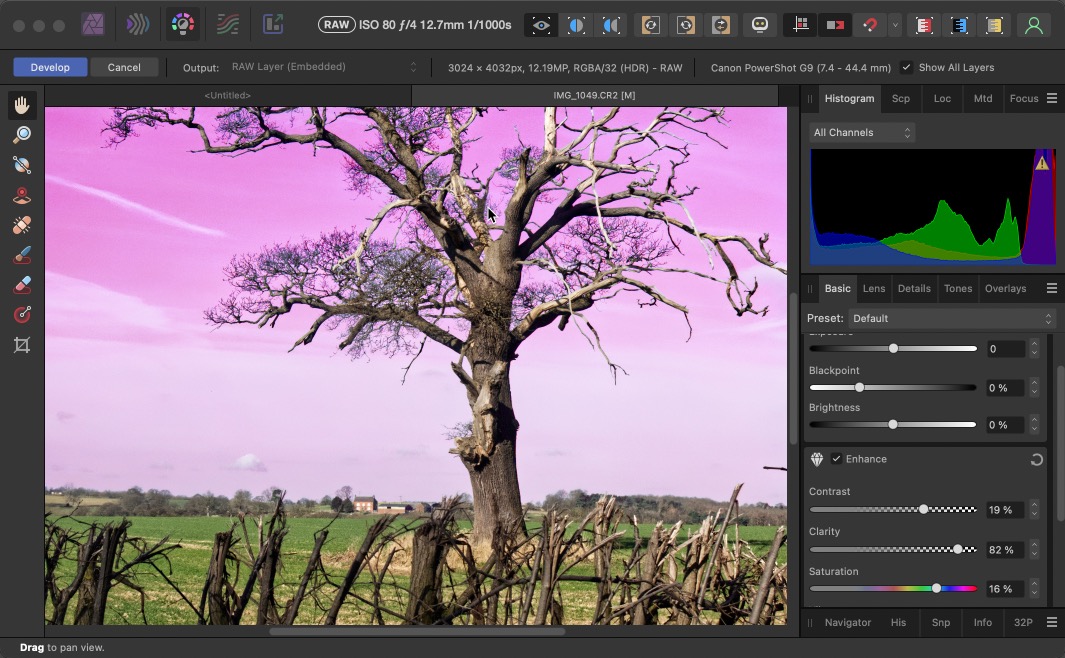The height and width of the screenshot is (658, 1065).
Task: Switch to the Tone Mapping persona
Action: tap(228, 24)
